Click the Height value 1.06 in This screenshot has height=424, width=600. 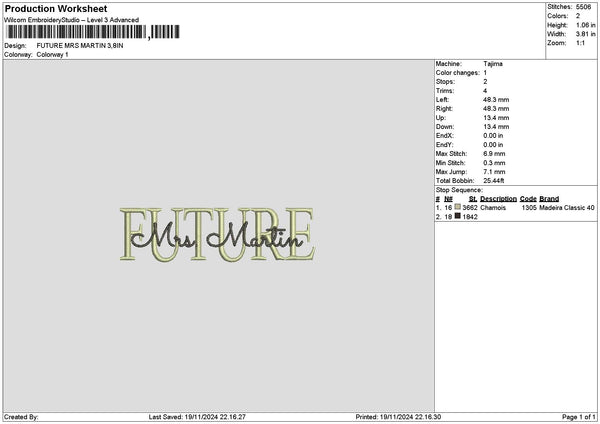585,25
